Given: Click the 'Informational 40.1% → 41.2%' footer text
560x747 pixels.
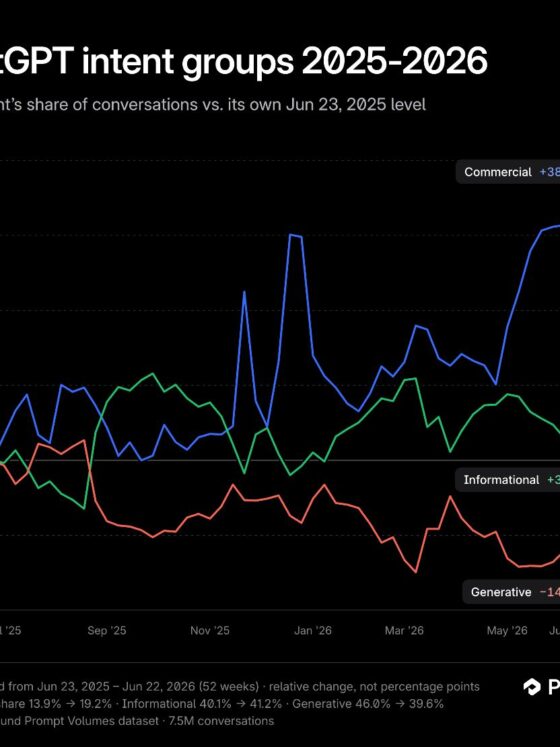Looking at the screenshot, I should click(x=202, y=704).
